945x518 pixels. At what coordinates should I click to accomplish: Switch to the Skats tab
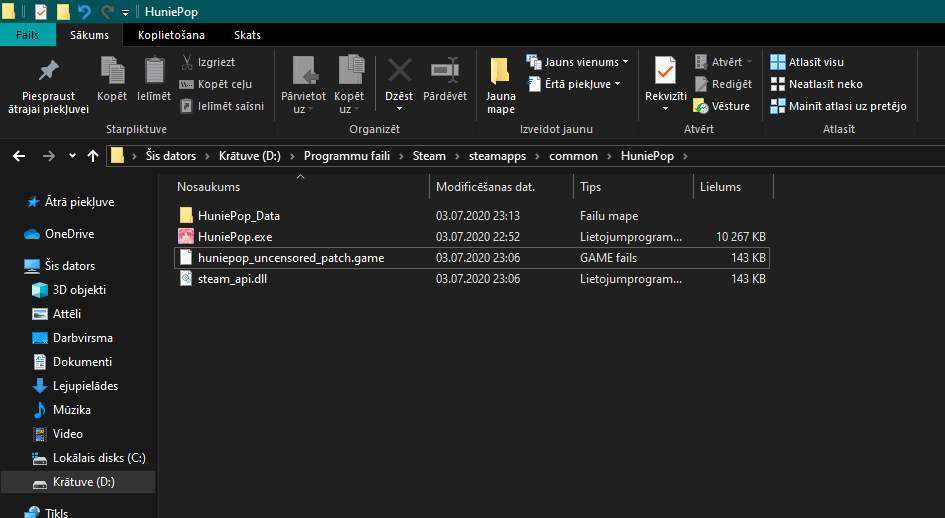coord(247,35)
